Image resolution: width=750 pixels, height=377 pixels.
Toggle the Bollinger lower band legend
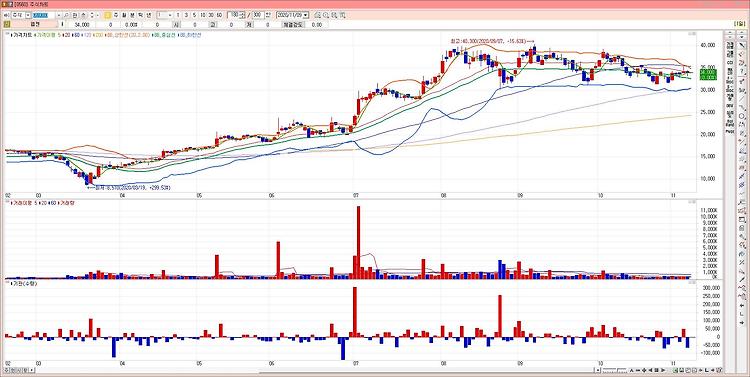(190, 35)
